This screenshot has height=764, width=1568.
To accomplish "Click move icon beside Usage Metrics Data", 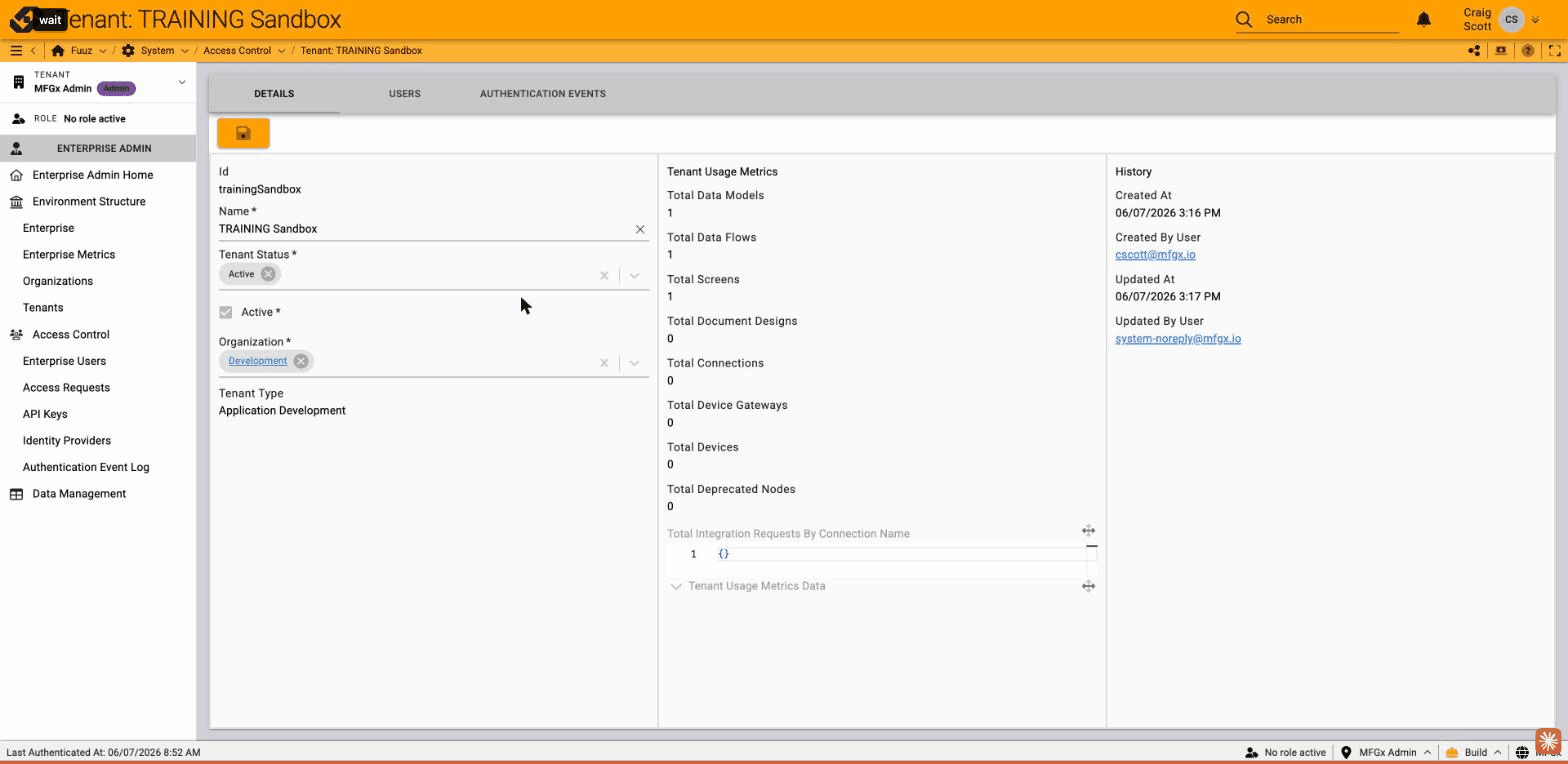I will pyautogui.click(x=1088, y=586).
